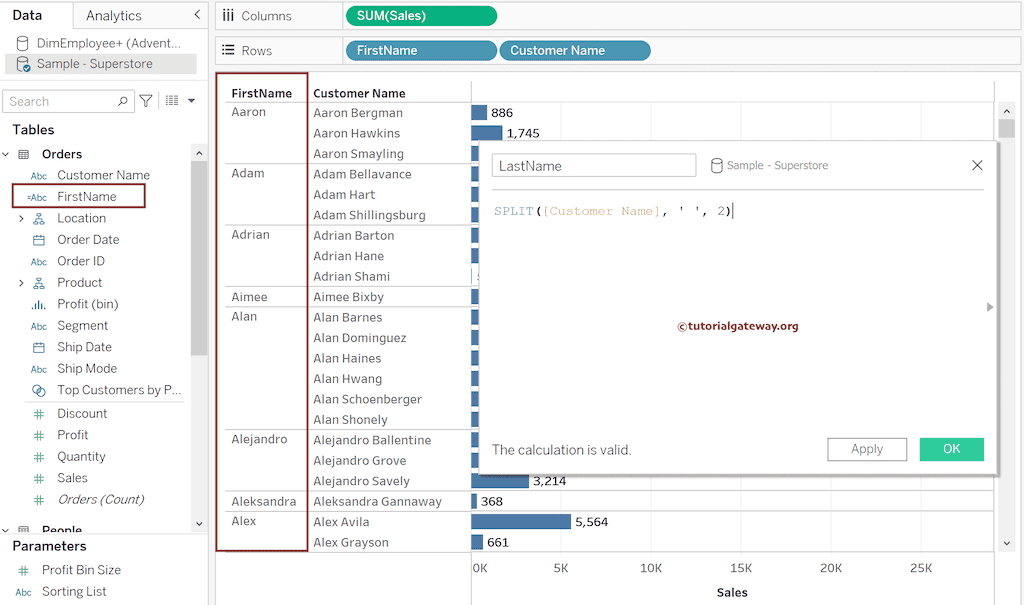Click the tables list scroll down arrow
Screen dimensions: 1024x605
pyautogui.click(x=199, y=524)
